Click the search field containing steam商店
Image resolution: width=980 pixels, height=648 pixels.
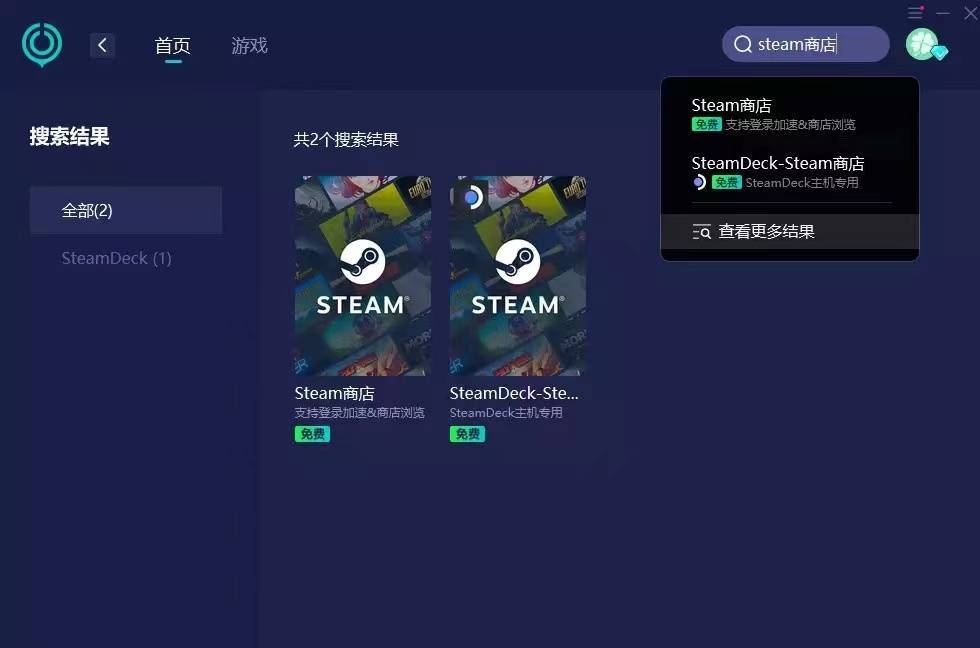tap(806, 44)
